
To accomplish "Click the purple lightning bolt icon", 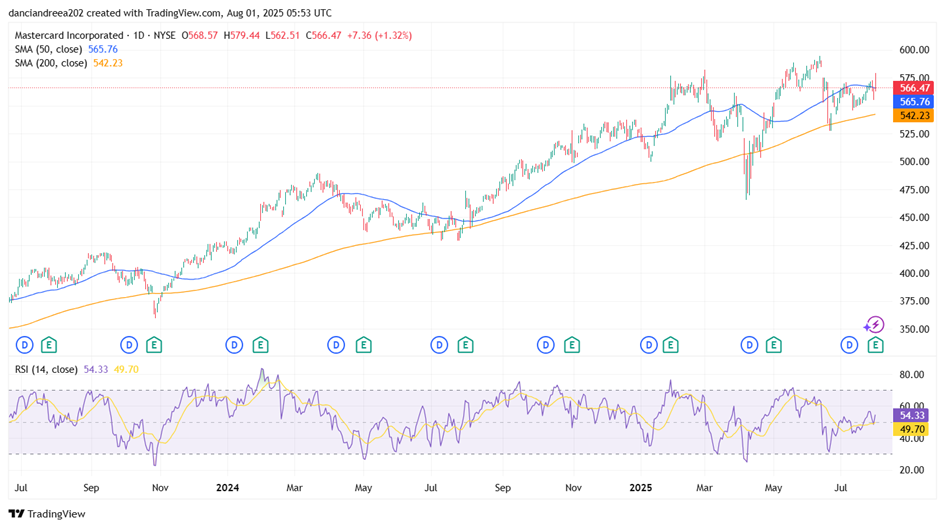I will 874,324.
